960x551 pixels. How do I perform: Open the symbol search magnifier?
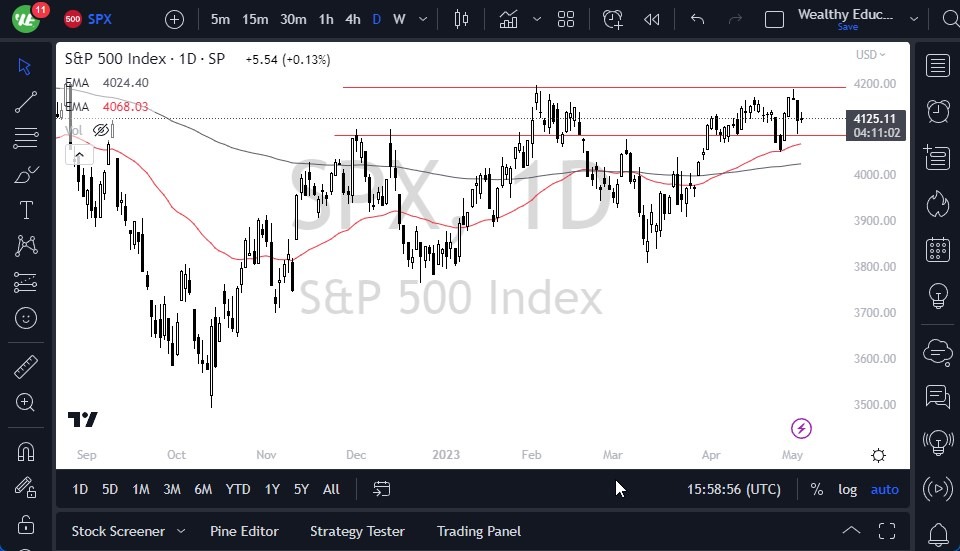[951, 19]
